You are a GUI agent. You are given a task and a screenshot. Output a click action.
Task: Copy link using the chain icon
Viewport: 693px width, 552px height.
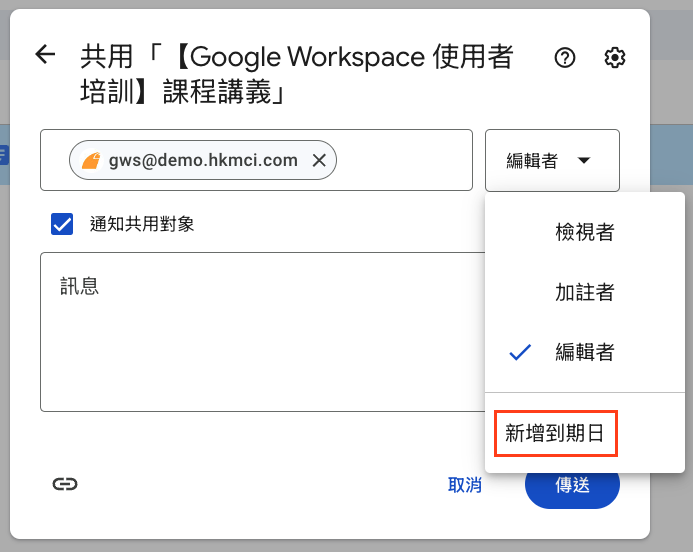coord(65,484)
